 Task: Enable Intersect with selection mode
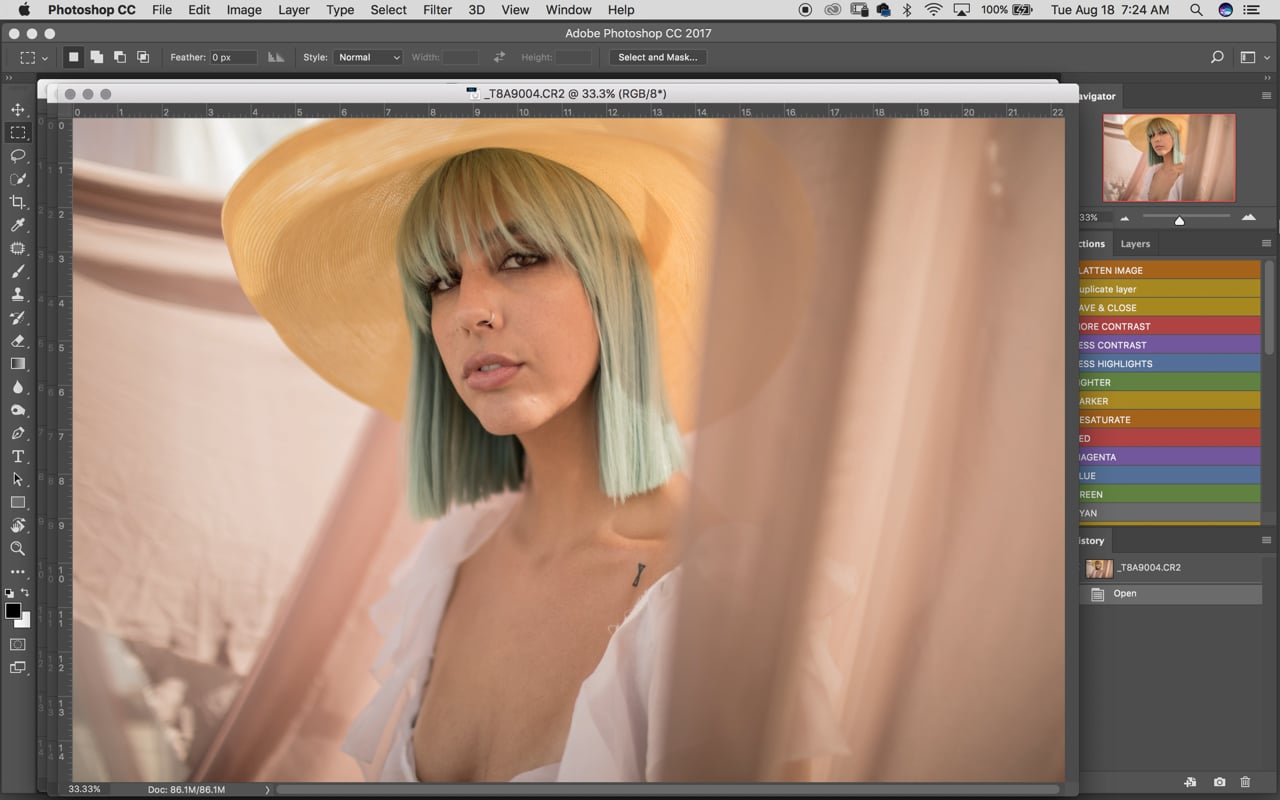click(143, 57)
